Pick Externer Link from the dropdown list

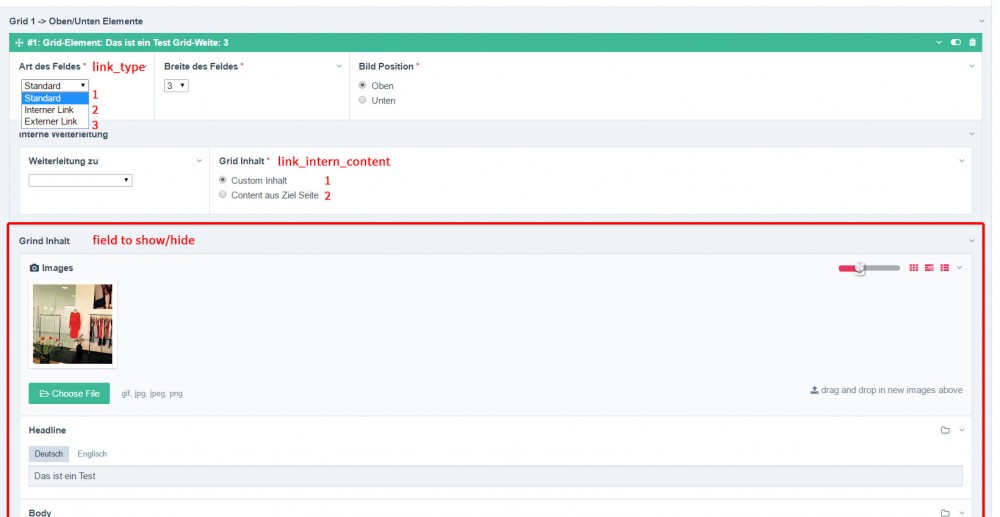51,122
